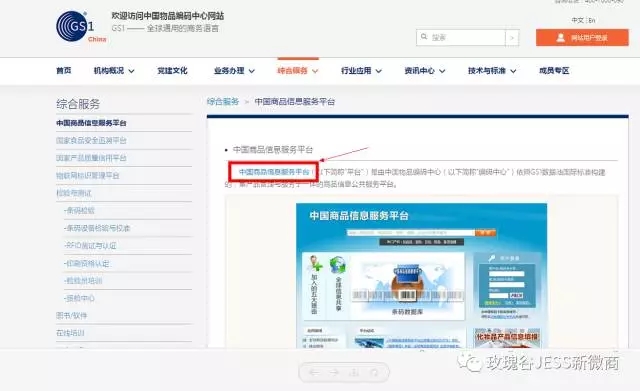The height and width of the screenshot is (391, 640).
Task: Open the -条码设备检验与校准 sidebar subitem
Action: point(97,228)
